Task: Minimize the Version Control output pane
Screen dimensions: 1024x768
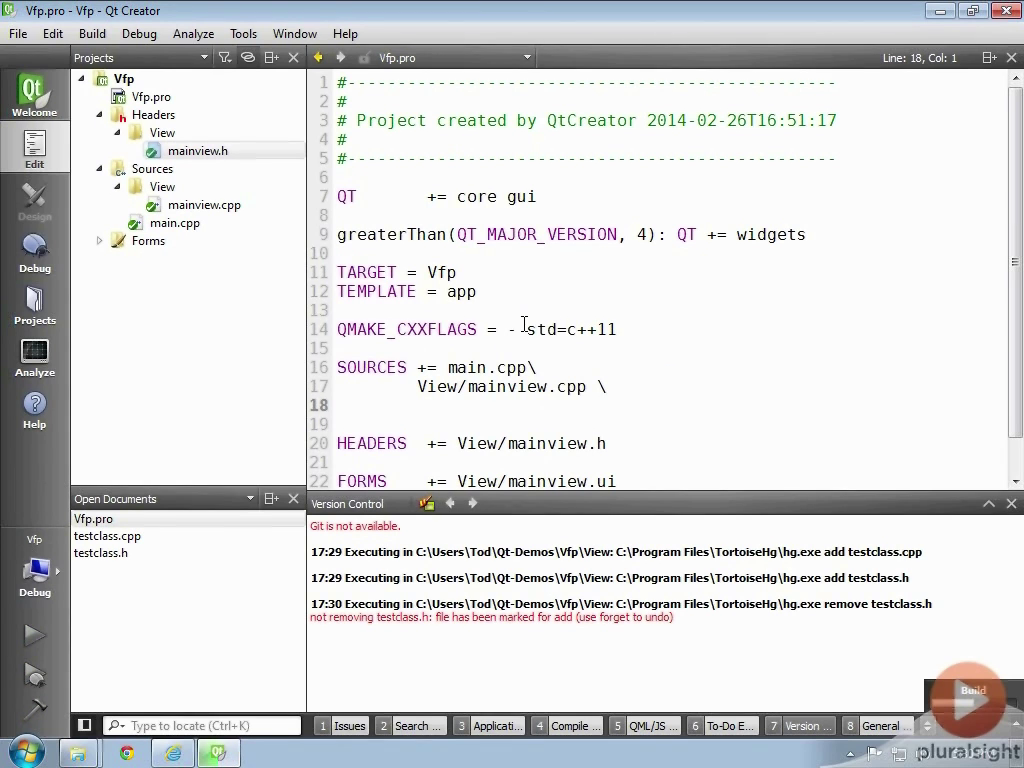Action: [x=989, y=504]
